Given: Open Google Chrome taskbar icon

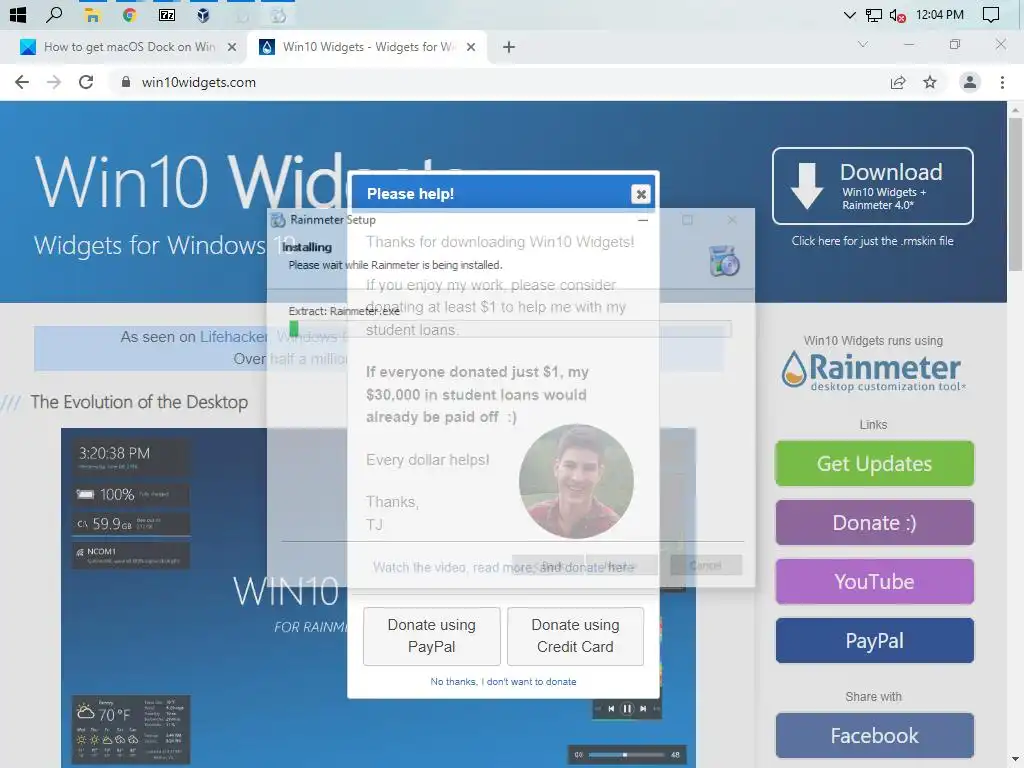Looking at the screenshot, I should tap(129, 15).
